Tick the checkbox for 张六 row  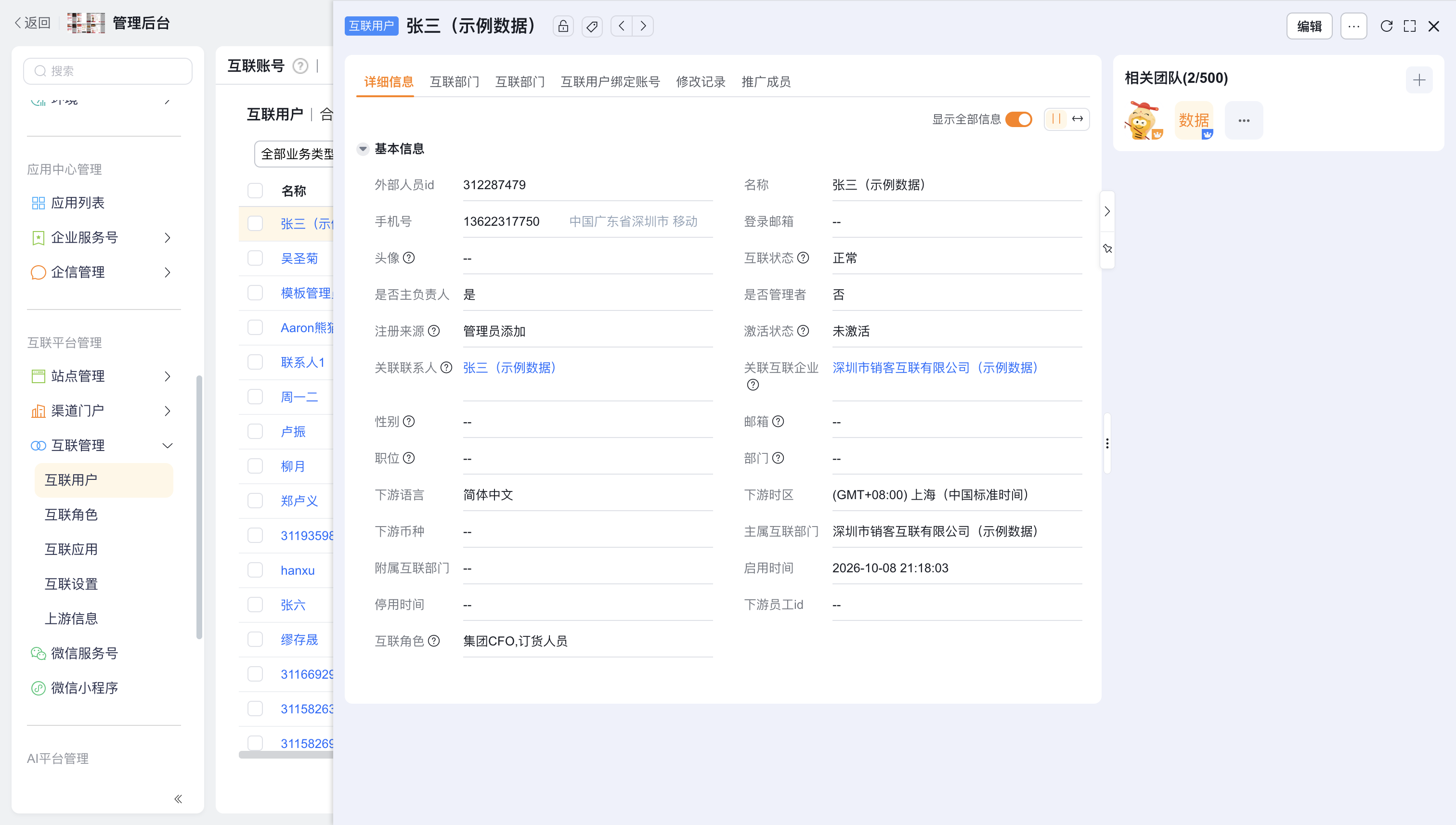(x=255, y=605)
